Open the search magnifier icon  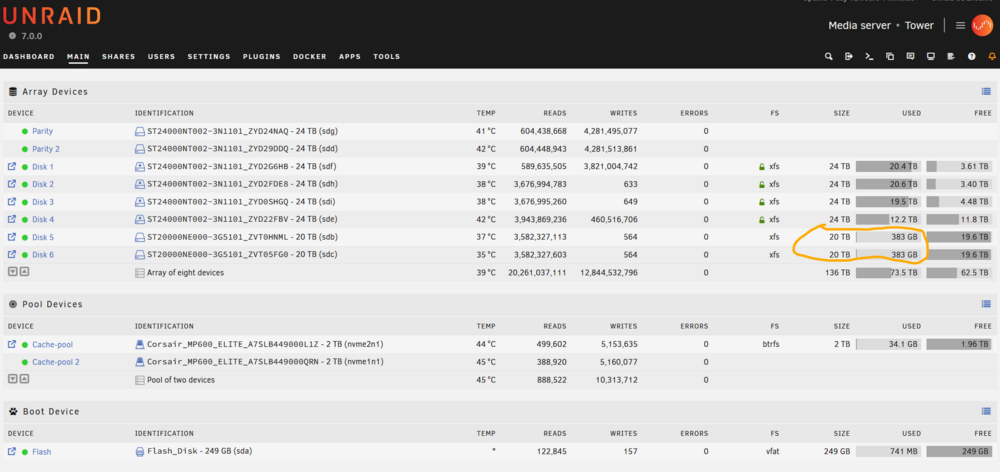pyautogui.click(x=828, y=56)
